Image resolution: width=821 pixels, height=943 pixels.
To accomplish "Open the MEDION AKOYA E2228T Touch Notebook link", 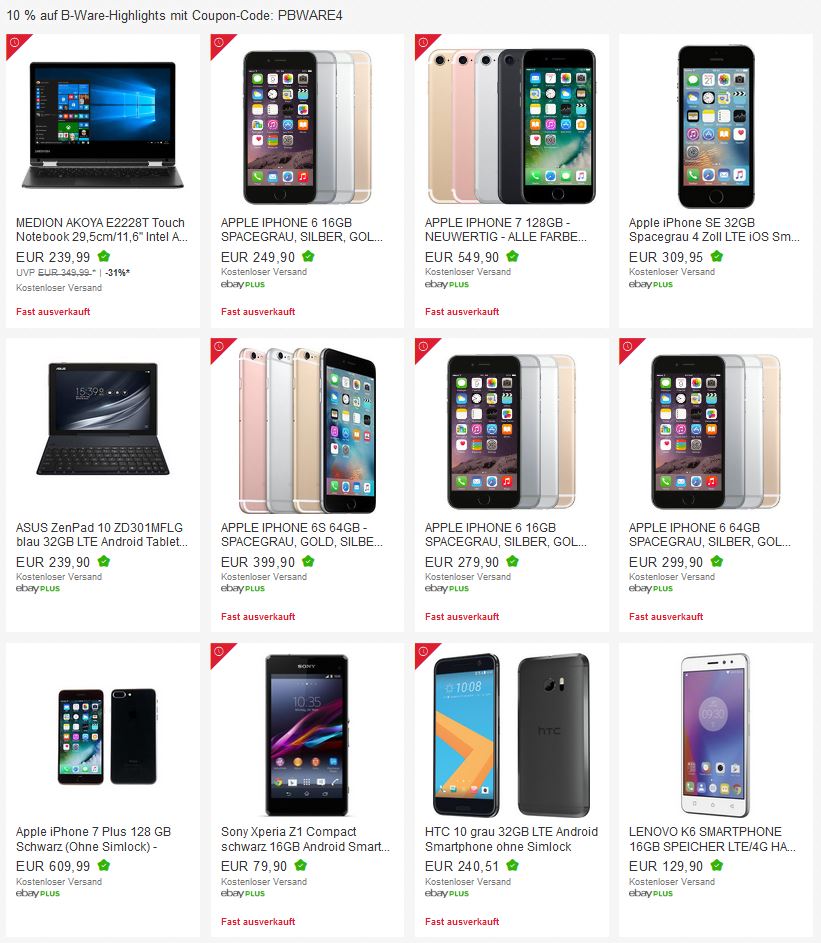I will (102, 230).
